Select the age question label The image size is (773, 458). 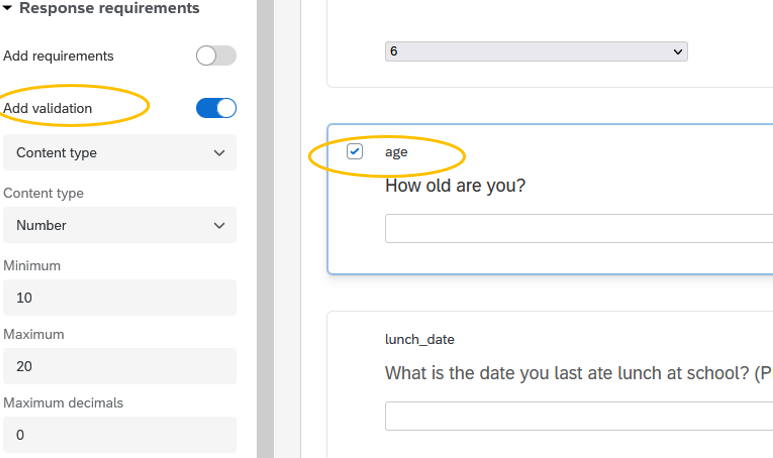(x=396, y=152)
